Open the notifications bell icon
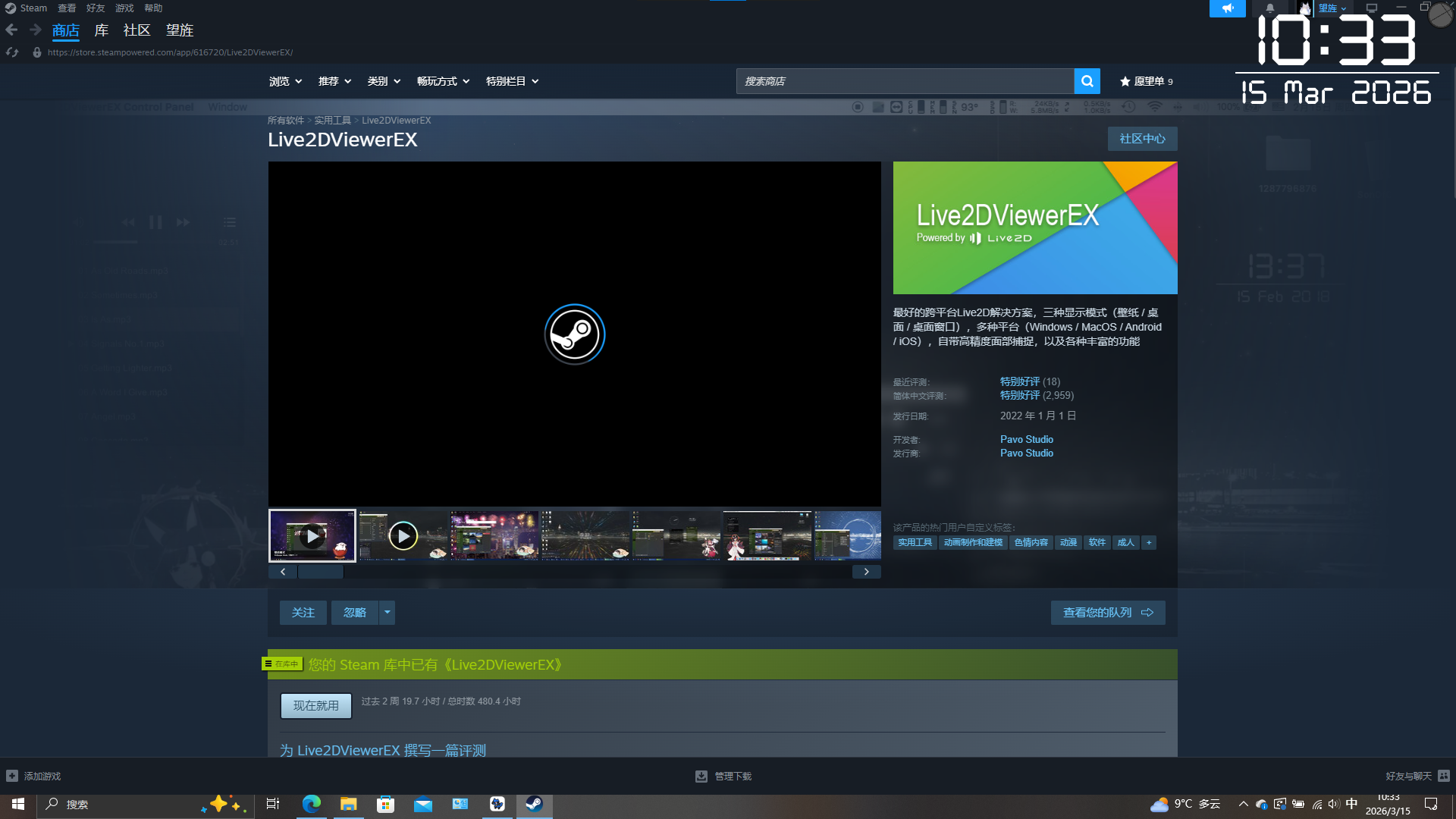This screenshot has width=1456, height=819. (x=1269, y=8)
